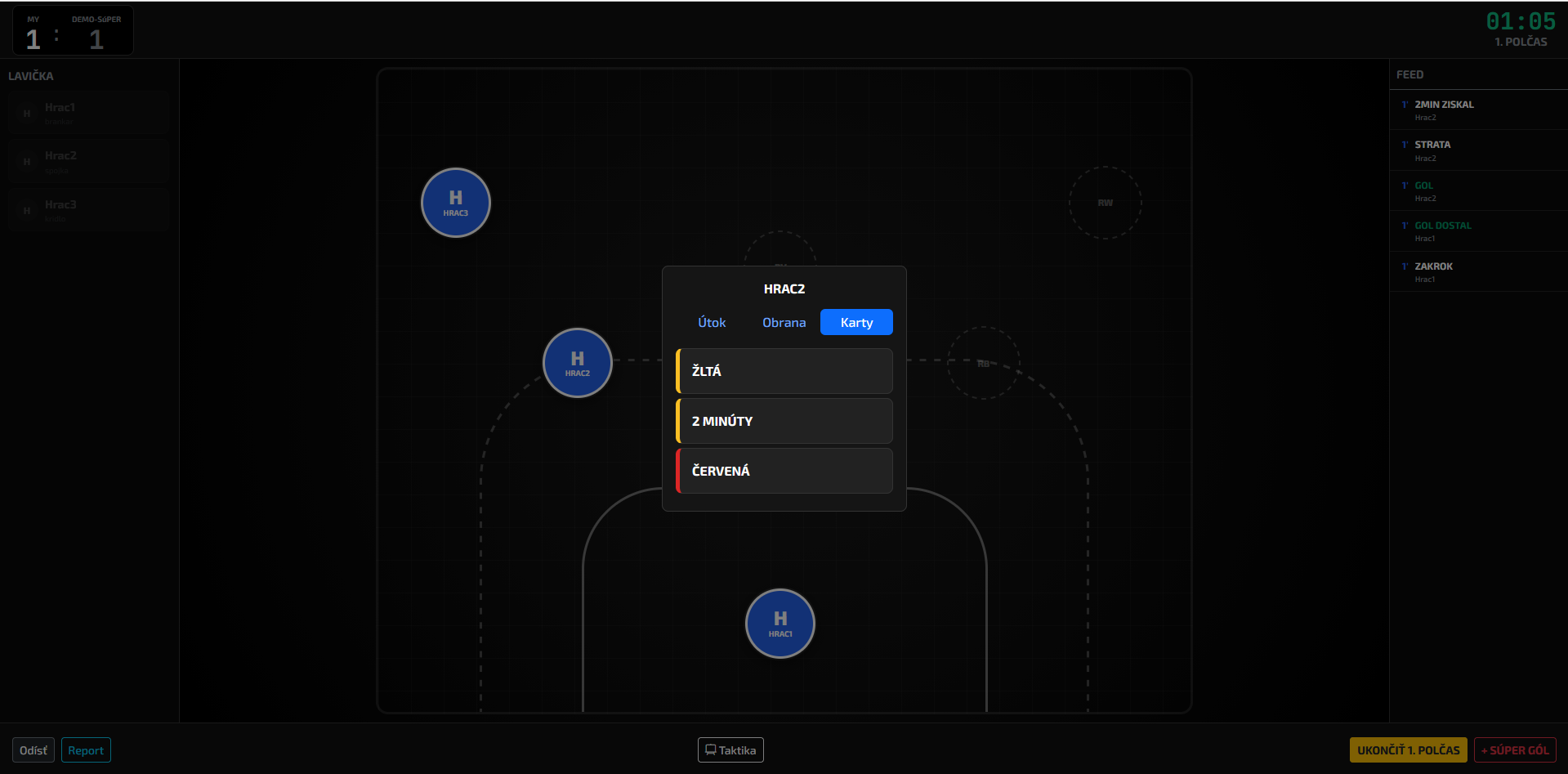
Task: Switch to the Útok tab
Action: click(x=712, y=323)
